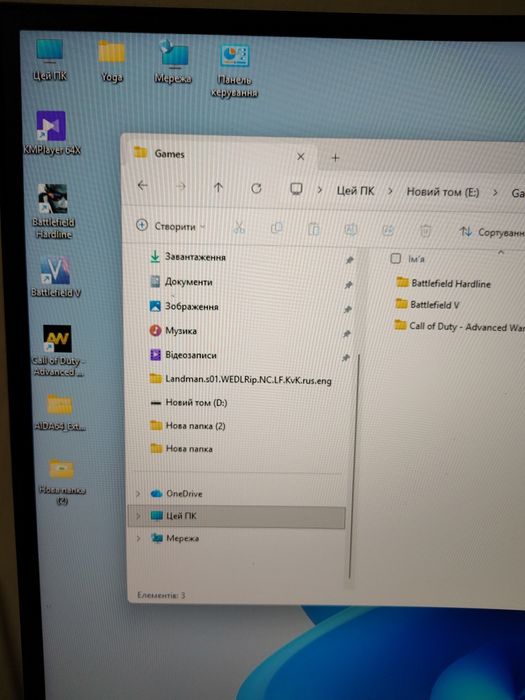
Task: Select Цей ПК in navigation pane
Action: (237, 517)
